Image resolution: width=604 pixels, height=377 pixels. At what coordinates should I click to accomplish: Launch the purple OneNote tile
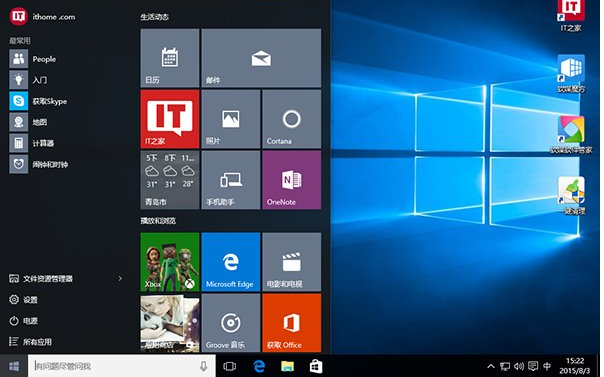click(x=292, y=180)
